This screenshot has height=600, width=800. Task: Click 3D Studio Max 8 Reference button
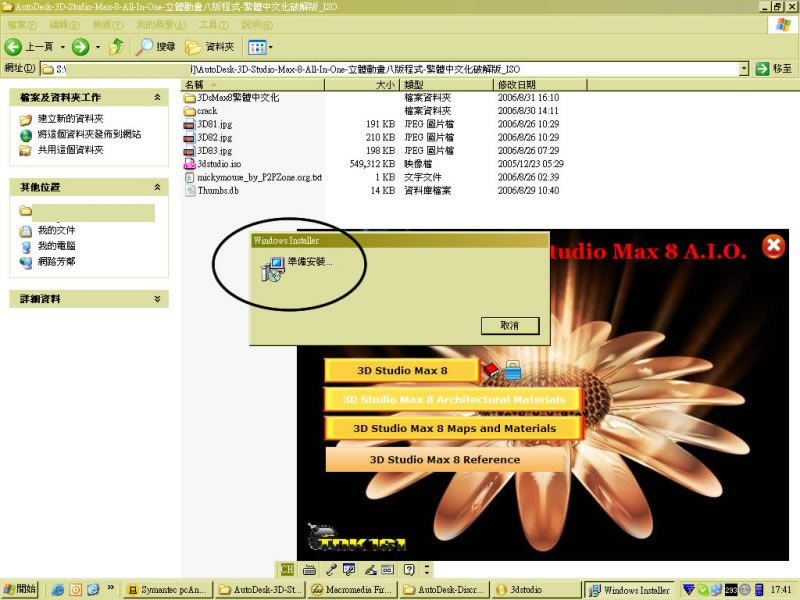coord(445,460)
